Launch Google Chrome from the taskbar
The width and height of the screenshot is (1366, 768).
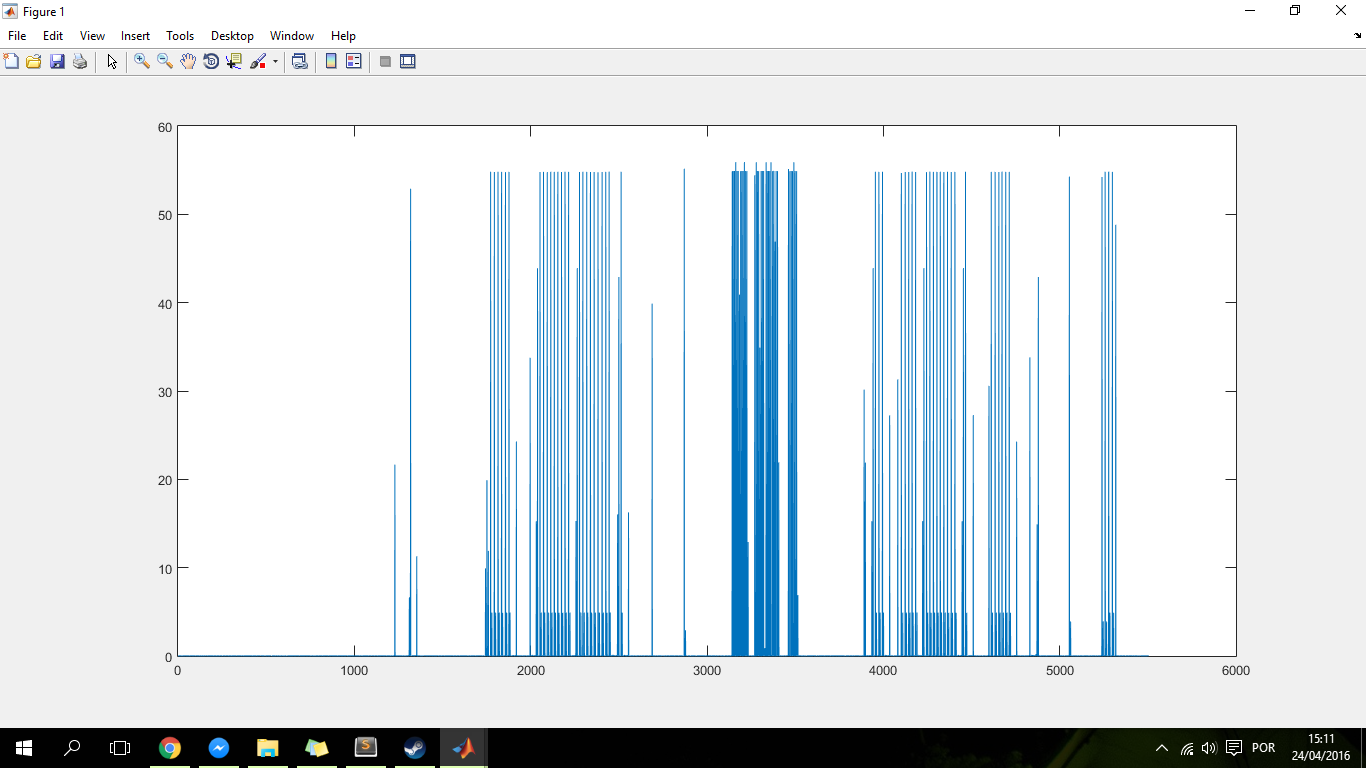click(170, 748)
